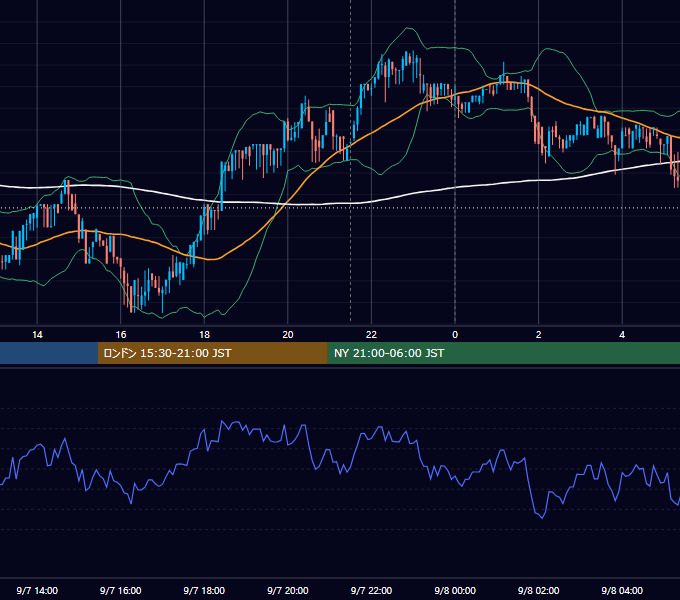Select the 16 hour label on price chart axis
680x600 pixels.
(x=121, y=335)
